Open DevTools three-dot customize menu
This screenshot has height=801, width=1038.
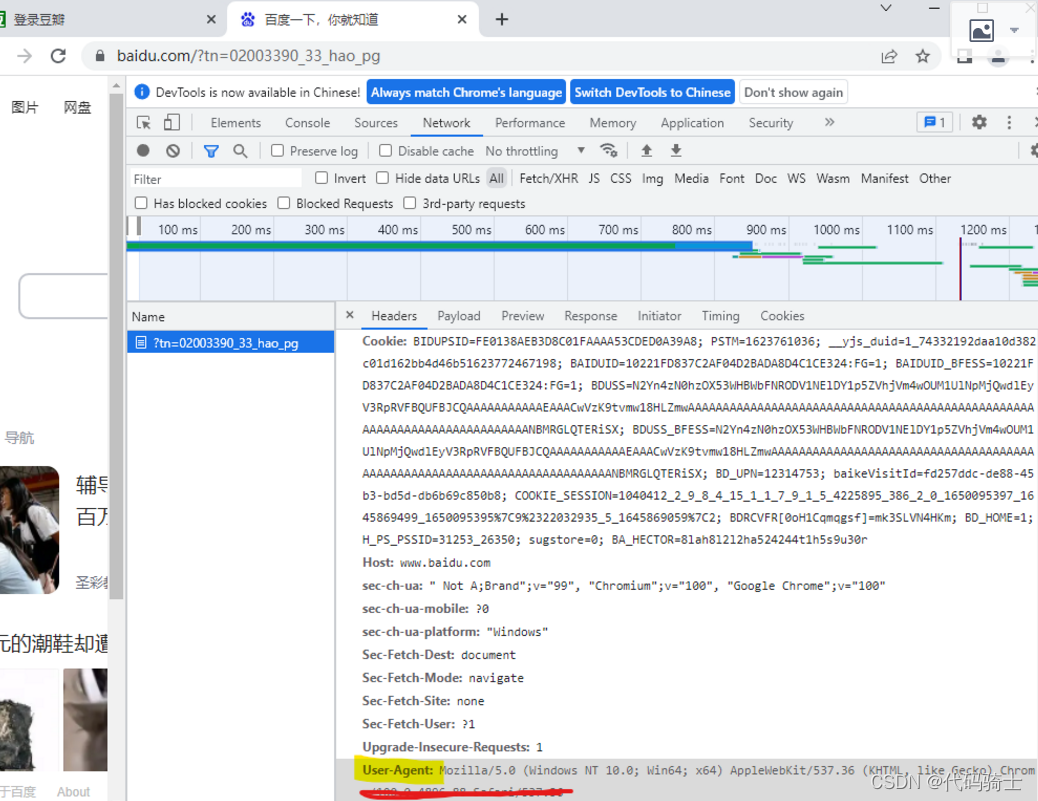point(1008,122)
